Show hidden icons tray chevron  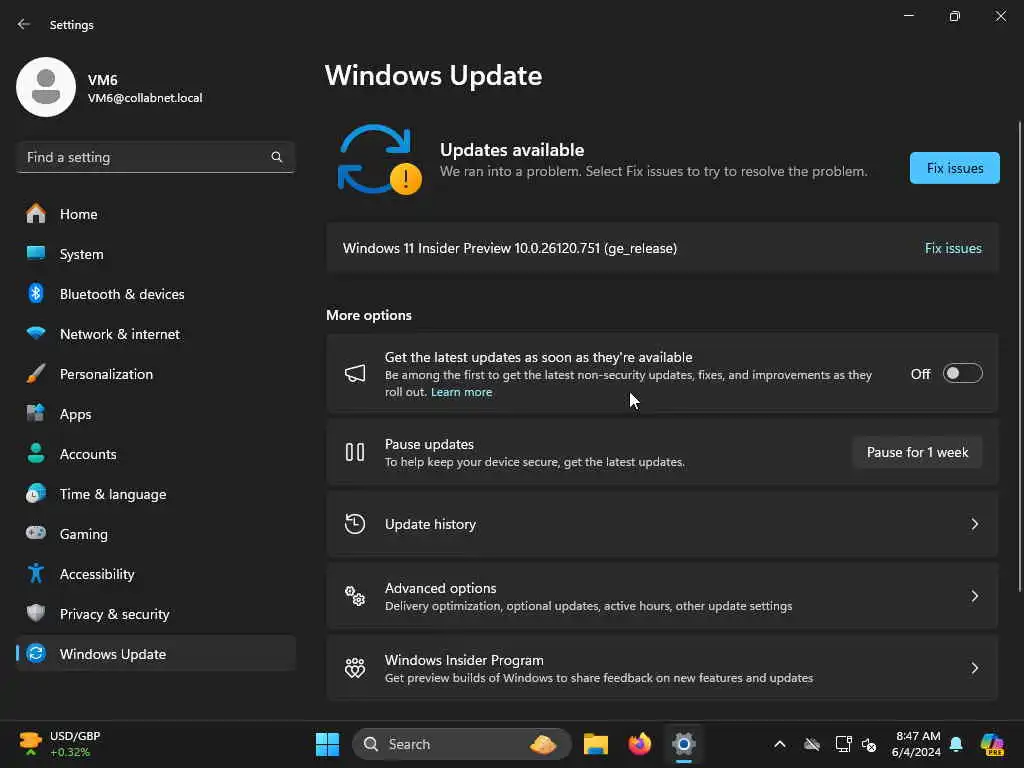(780, 744)
